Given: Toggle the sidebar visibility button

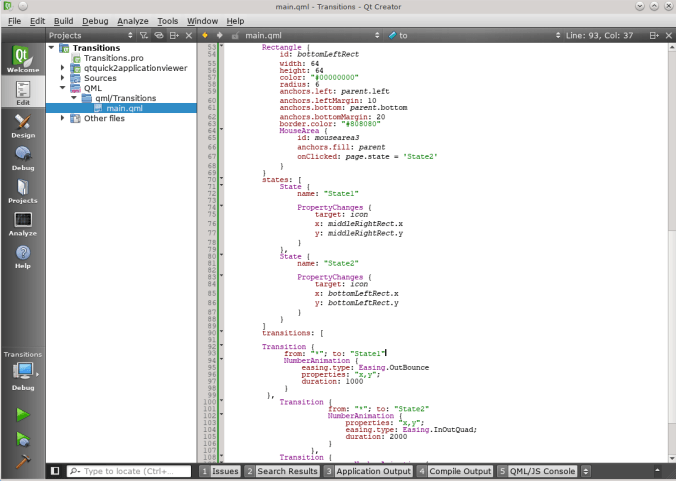Looking at the screenshot, I should tap(55, 470).
